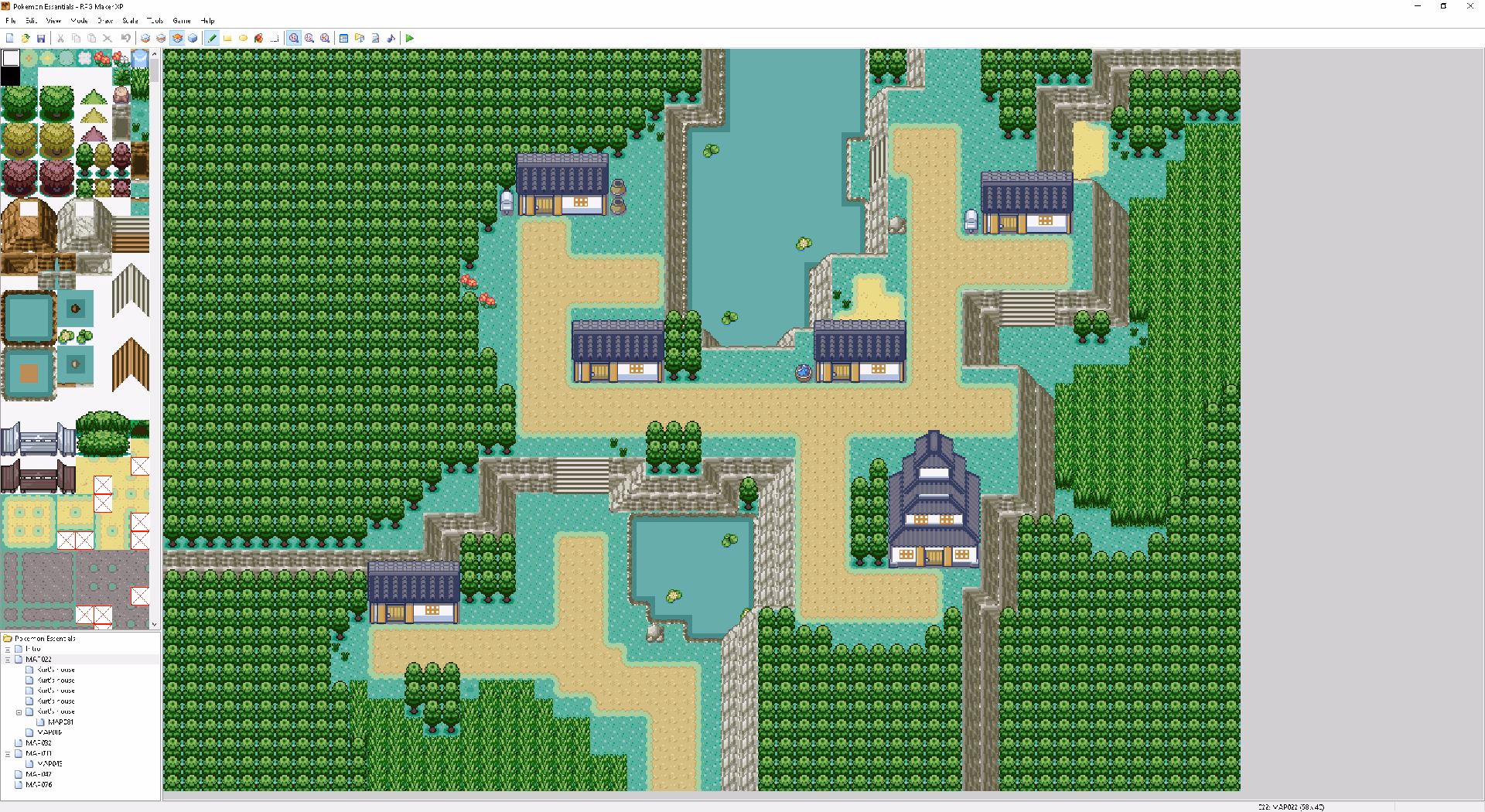Select the Pencil drawing tool
The width and height of the screenshot is (1485, 812).
212,38
